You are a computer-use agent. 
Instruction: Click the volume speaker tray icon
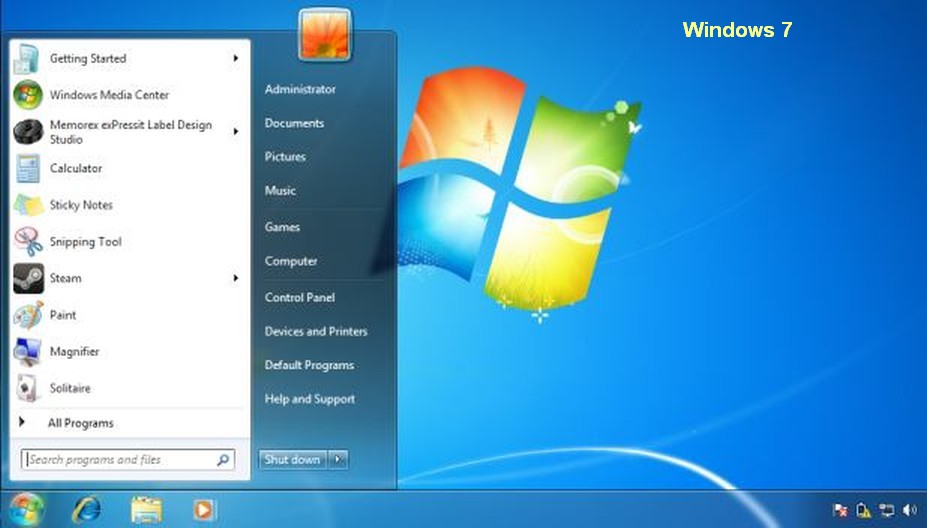(909, 510)
